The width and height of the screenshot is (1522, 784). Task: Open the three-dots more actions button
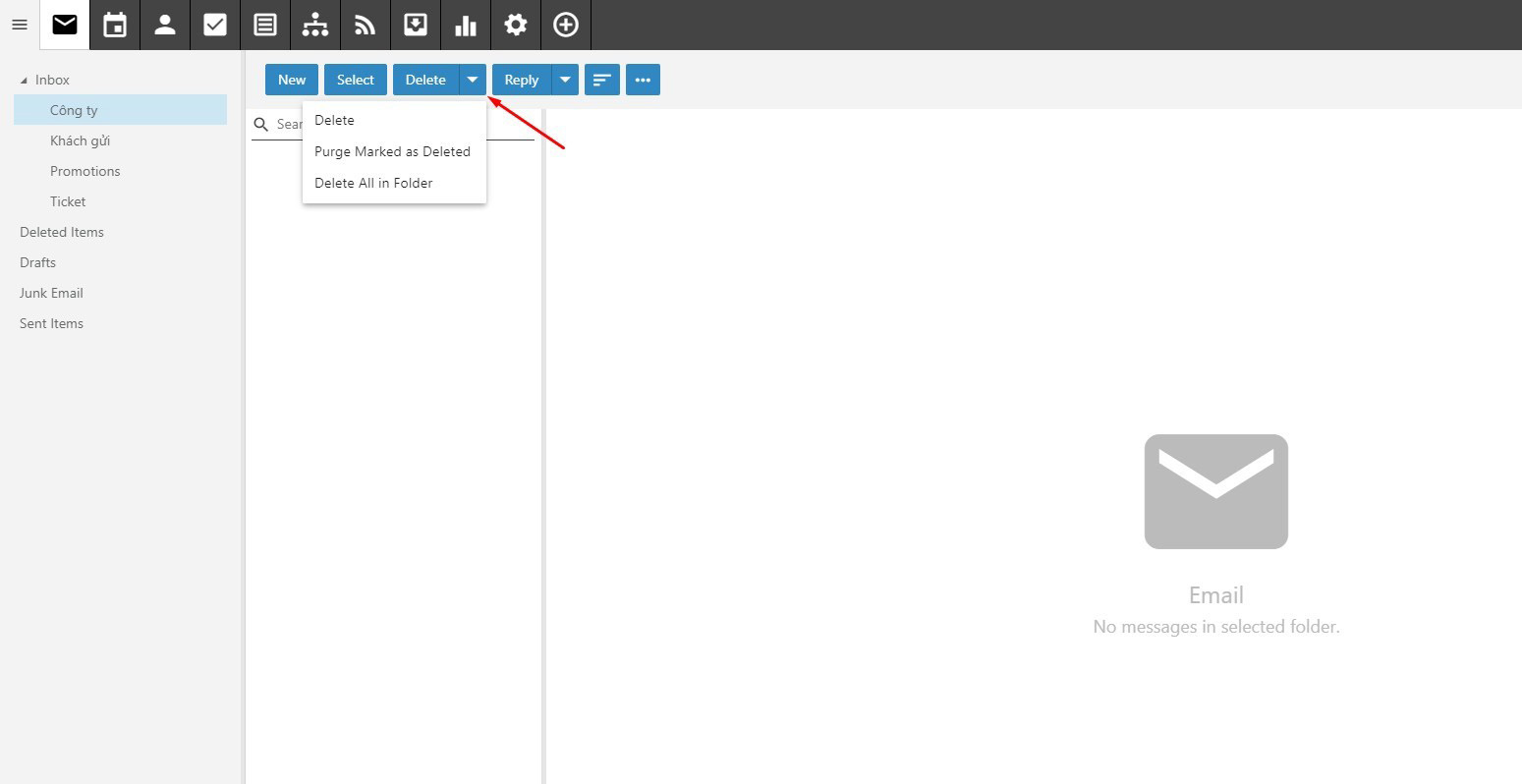pyautogui.click(x=643, y=80)
